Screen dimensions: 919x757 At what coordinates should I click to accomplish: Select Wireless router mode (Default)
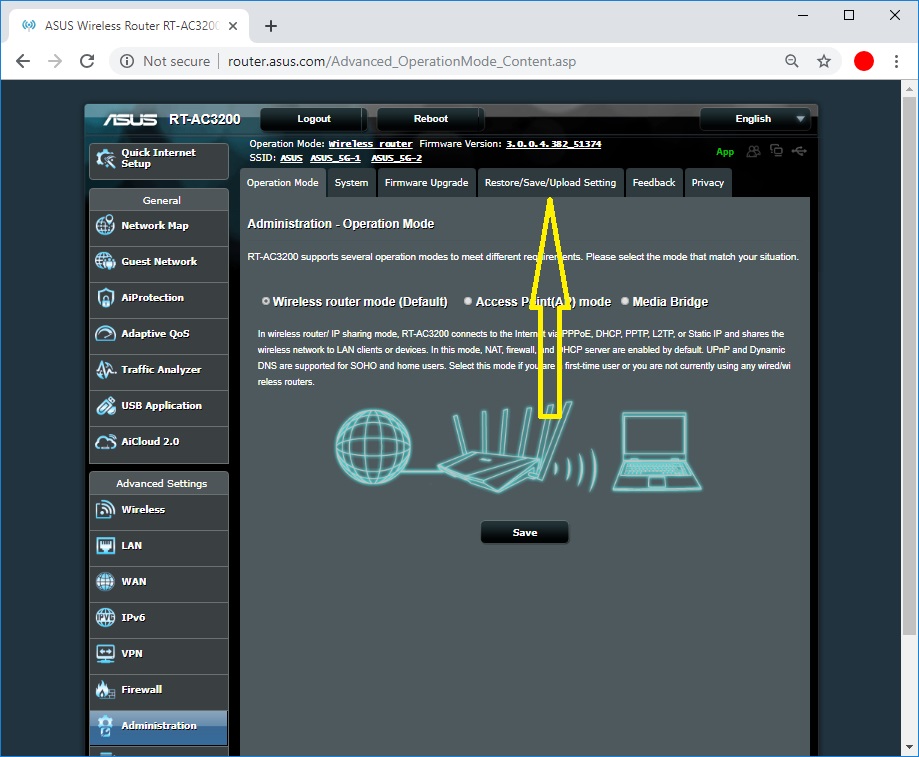tap(266, 301)
